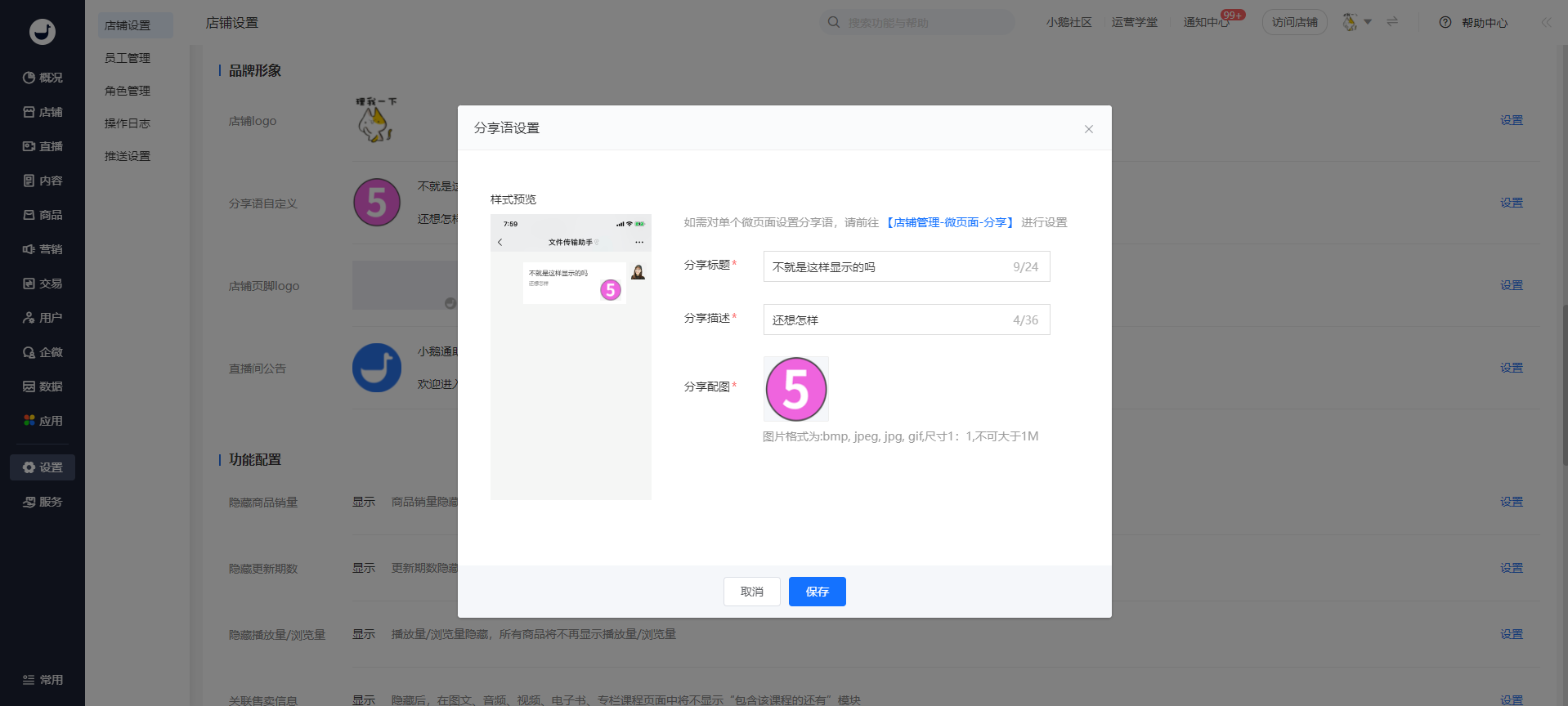Select the 设置 settings item in sidebar
1568x706 pixels.
pyautogui.click(x=43, y=467)
